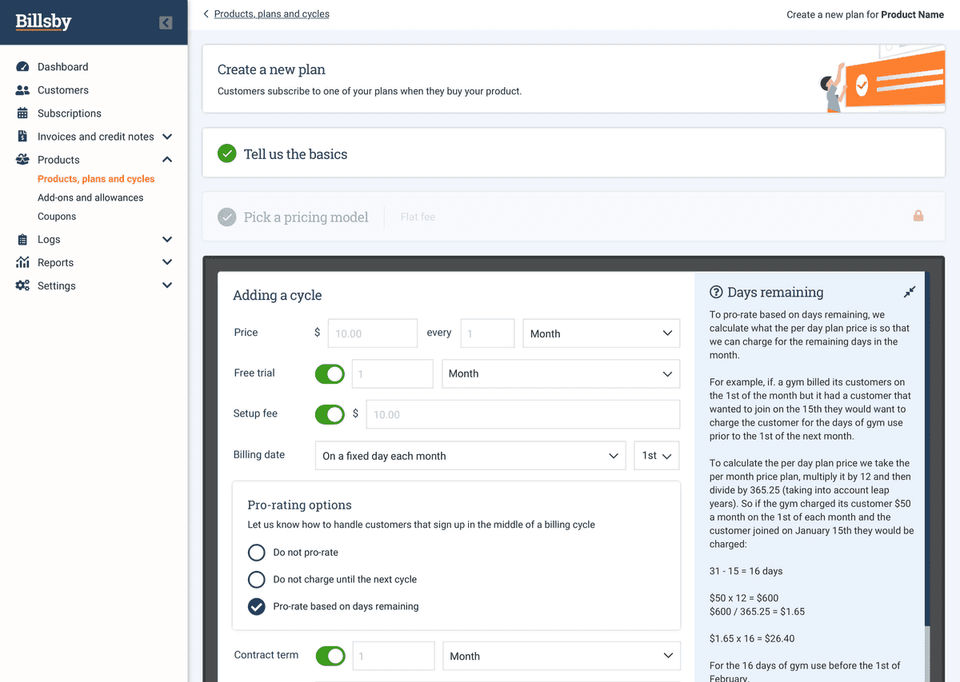Open the Billing date type dropdown
Image resolution: width=960 pixels, height=682 pixels.
tap(470, 456)
